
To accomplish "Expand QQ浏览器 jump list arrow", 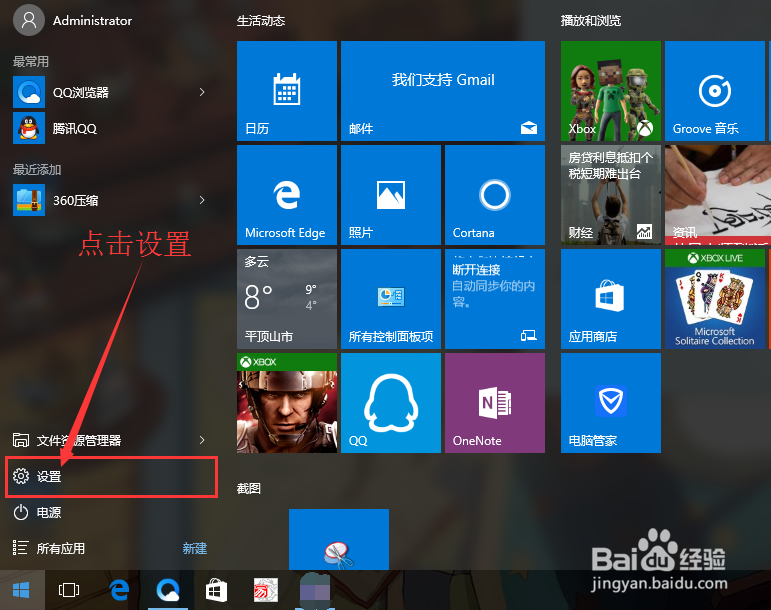I will click(202, 92).
